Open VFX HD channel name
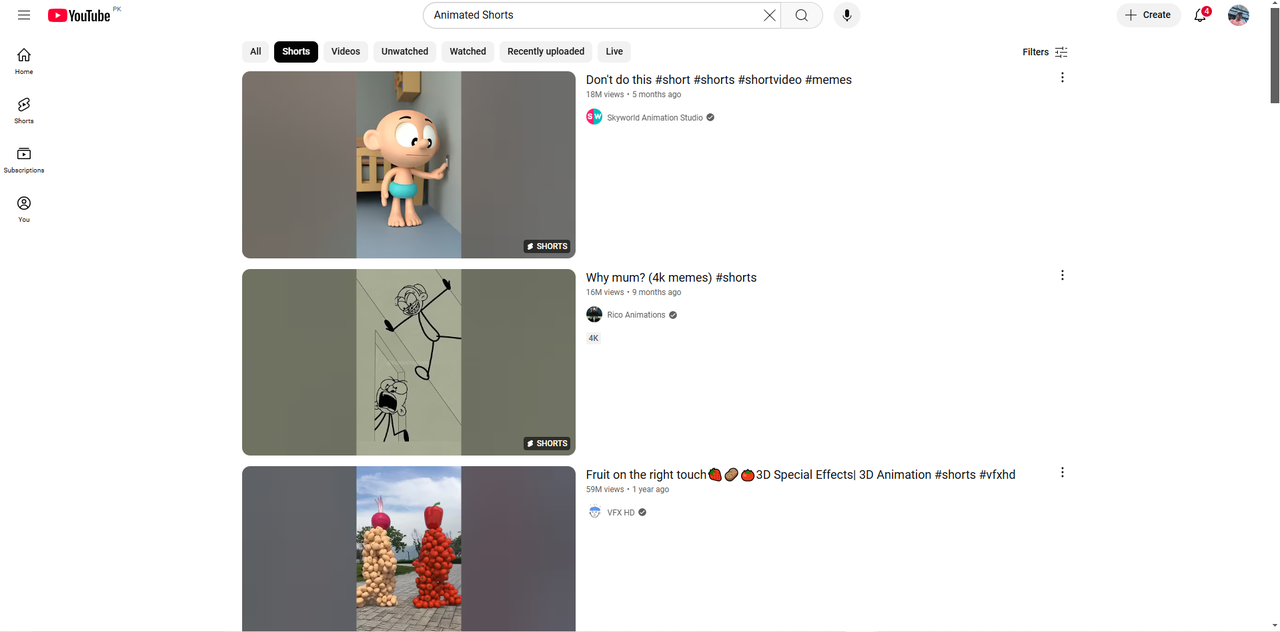This screenshot has width=1280, height=632. pos(621,513)
